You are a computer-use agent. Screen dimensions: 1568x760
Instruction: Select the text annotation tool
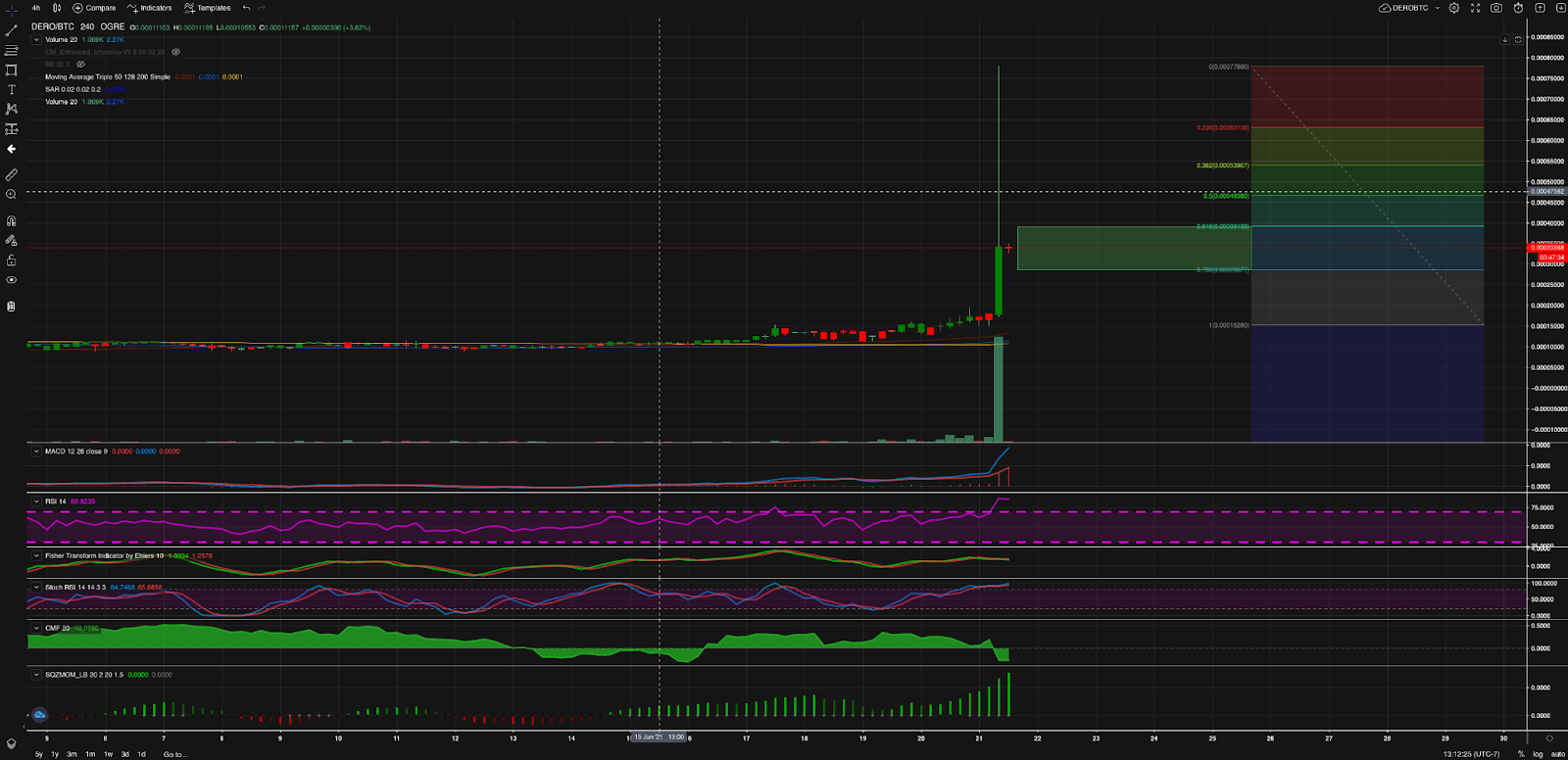coord(12,89)
